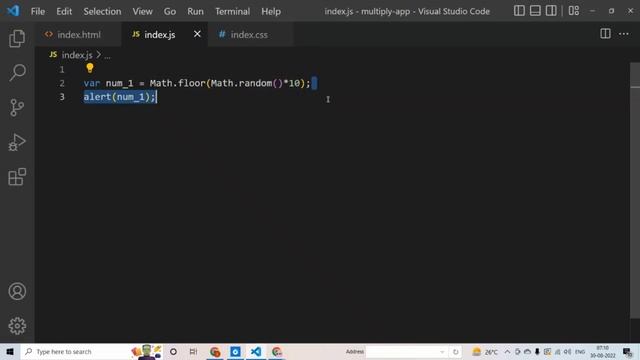This screenshot has width=640, height=360.
Task: Open Visual Studio Code taskbar icon
Action: [256, 351]
